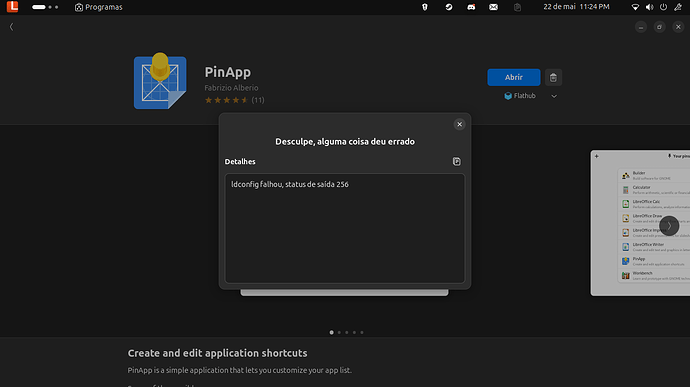Click the Abrir button for PinApp
The image size is (690, 387).
514,77
